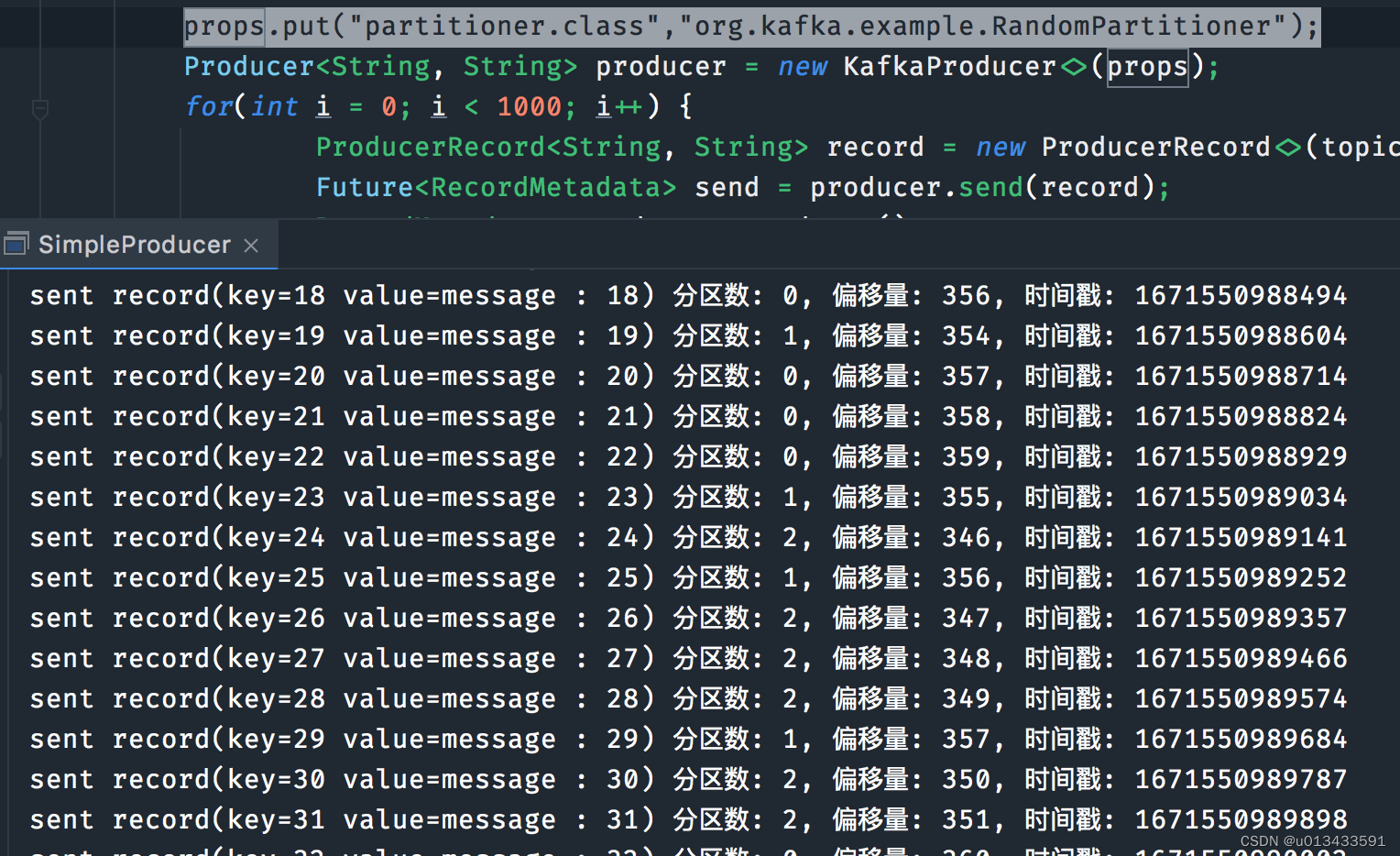Click the console line for key=20
The height and width of the screenshot is (856, 1400).
(x=688, y=376)
